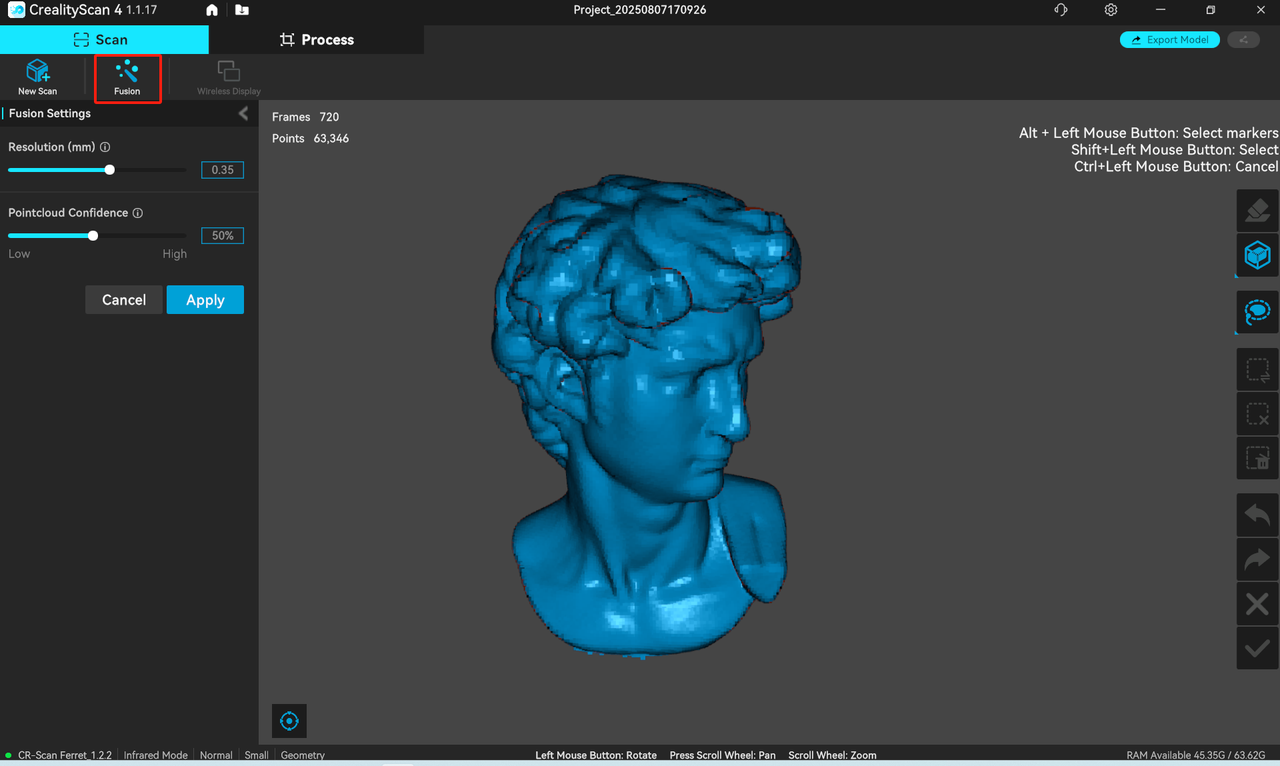Open customer support headset icon
Viewport: 1280px width, 766px height.
pyautogui.click(x=1061, y=10)
